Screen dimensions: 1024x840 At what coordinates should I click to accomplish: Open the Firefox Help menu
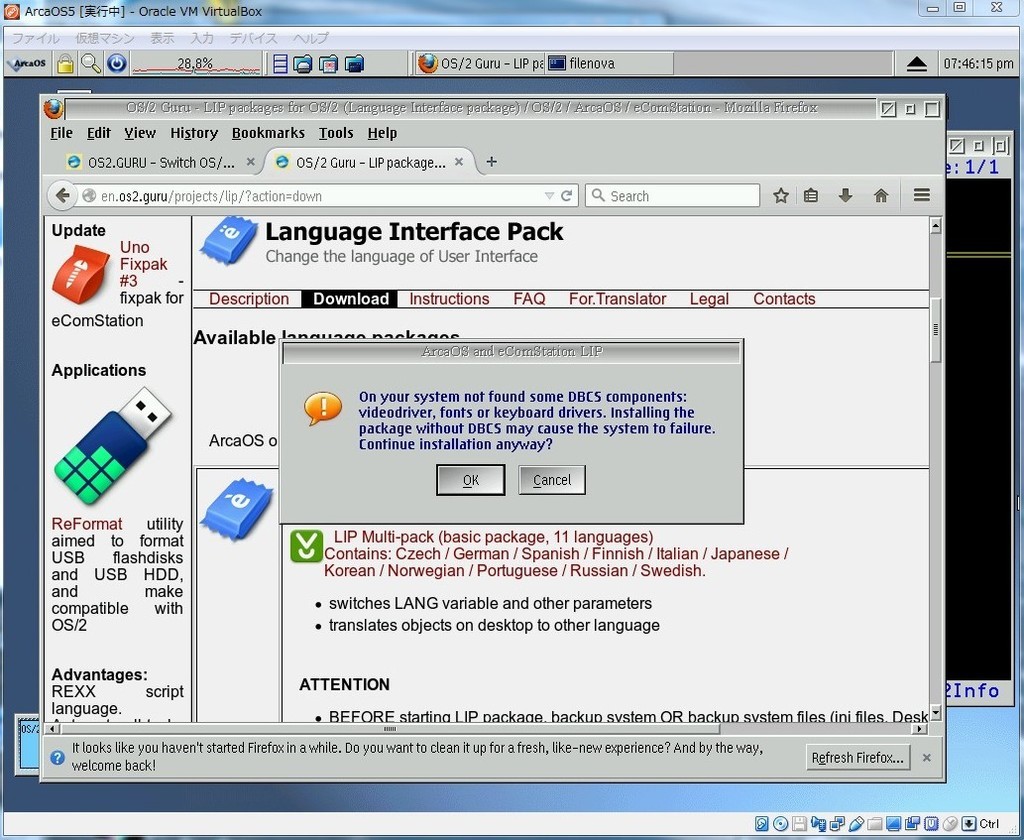[382, 133]
